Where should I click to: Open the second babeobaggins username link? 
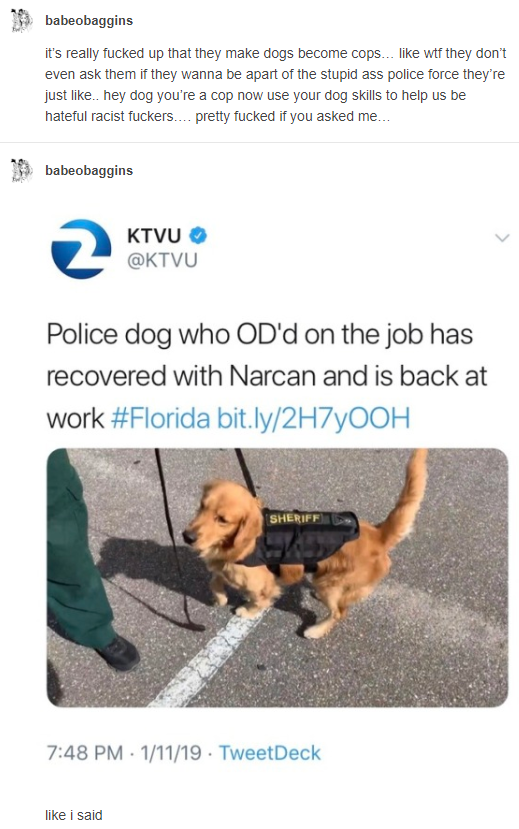89,170
